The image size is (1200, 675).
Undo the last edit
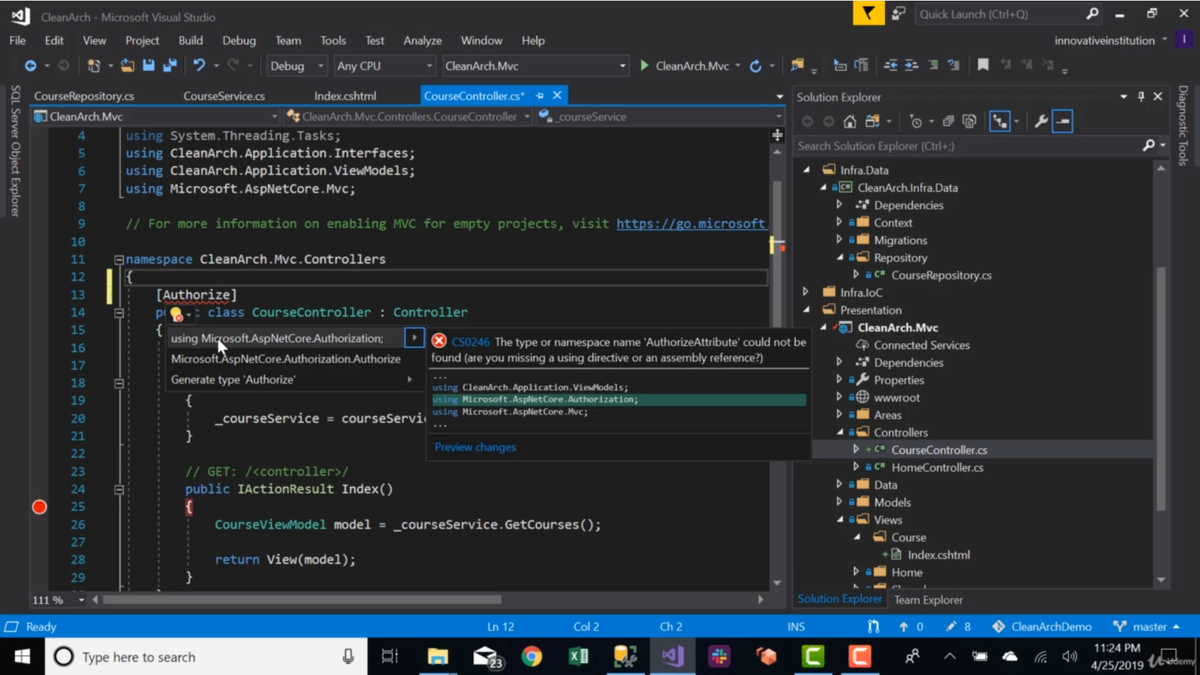pyautogui.click(x=199, y=66)
